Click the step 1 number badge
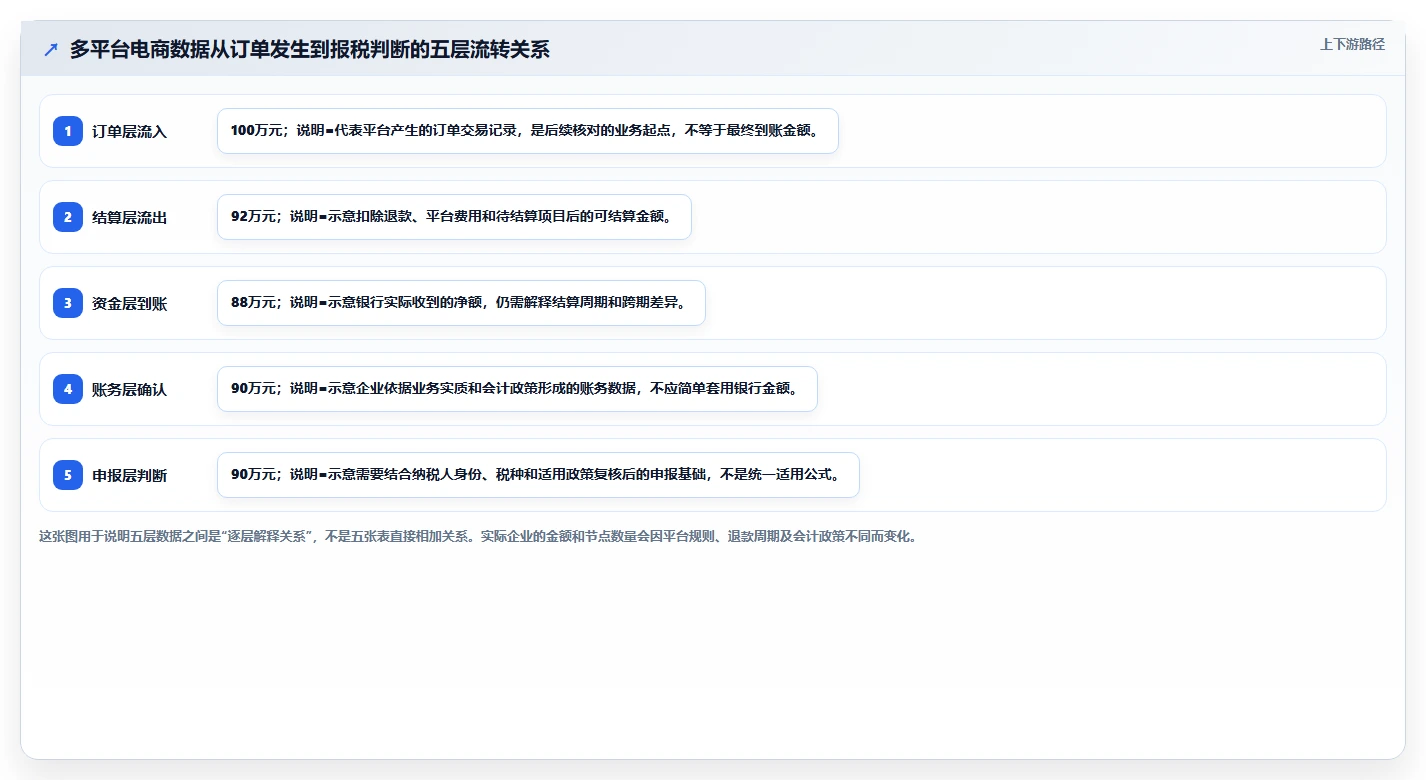The width and height of the screenshot is (1426, 780). 68,131
